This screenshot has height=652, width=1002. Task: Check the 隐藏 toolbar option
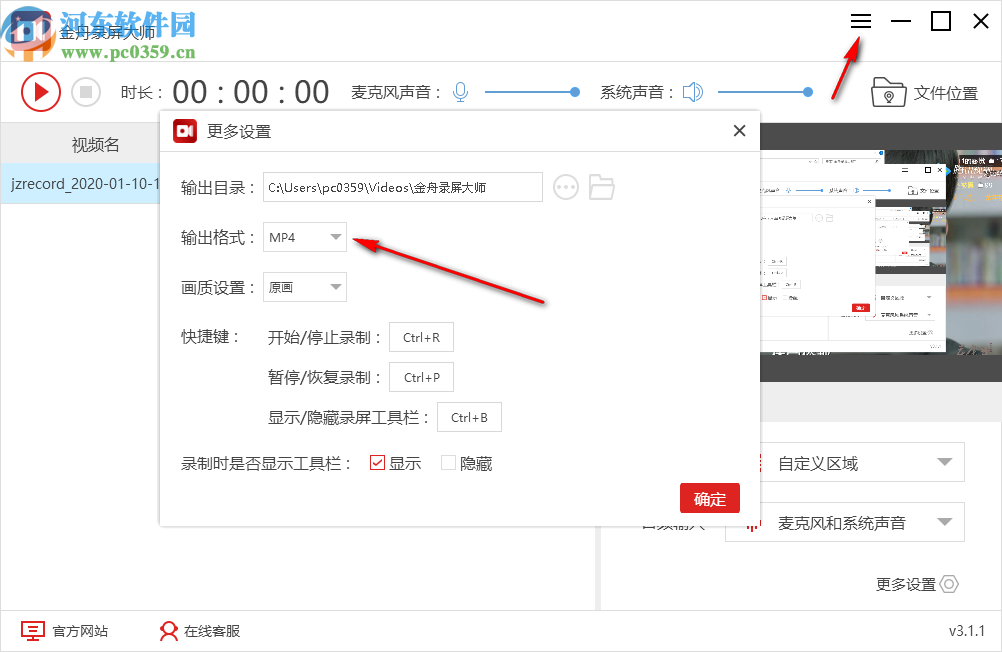(x=448, y=462)
